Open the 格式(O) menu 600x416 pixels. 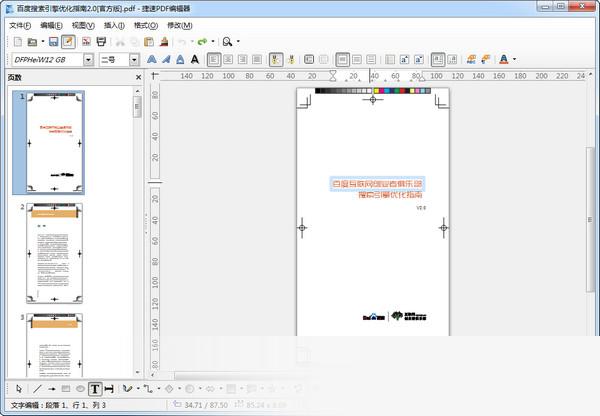tap(146, 25)
